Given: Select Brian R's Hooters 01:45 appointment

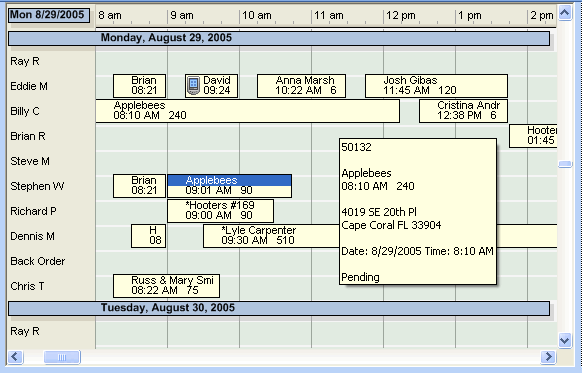Looking at the screenshot, I should 533,136.
